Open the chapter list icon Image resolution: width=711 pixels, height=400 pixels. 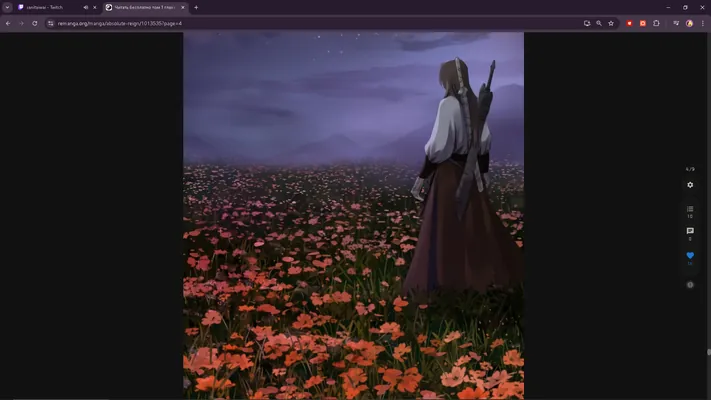(690, 209)
